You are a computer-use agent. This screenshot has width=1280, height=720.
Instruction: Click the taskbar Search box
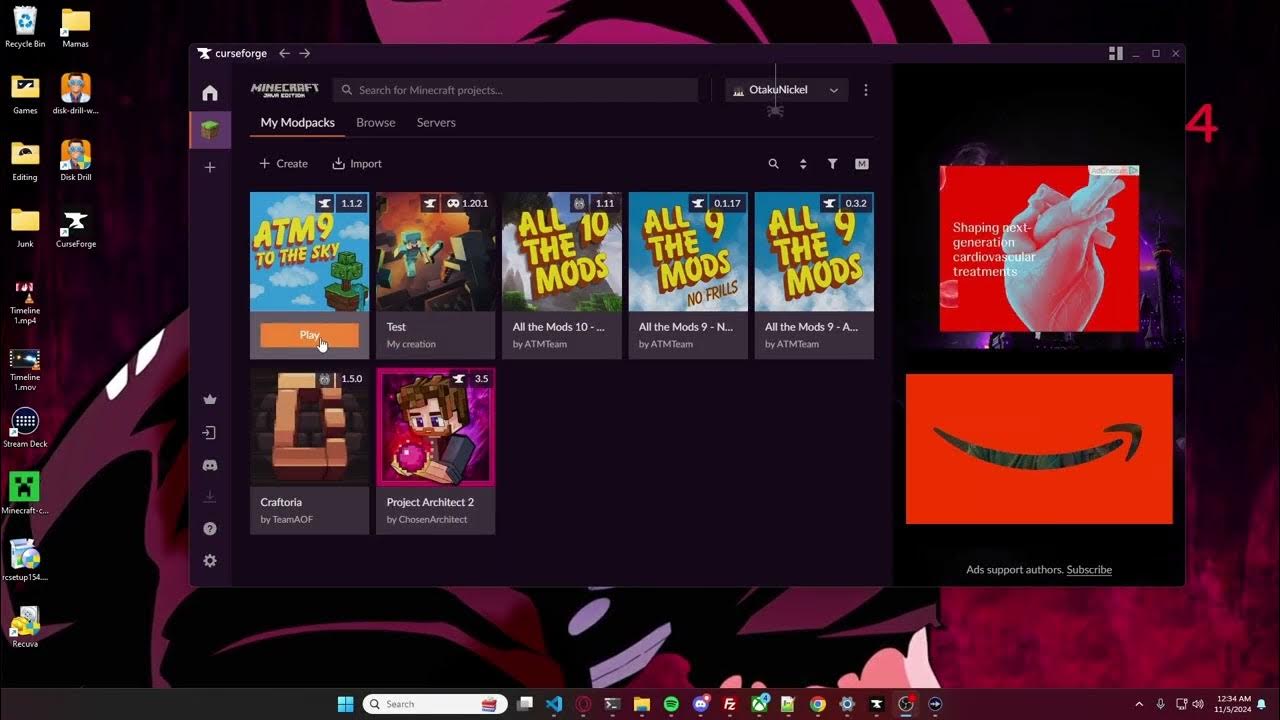click(x=435, y=704)
